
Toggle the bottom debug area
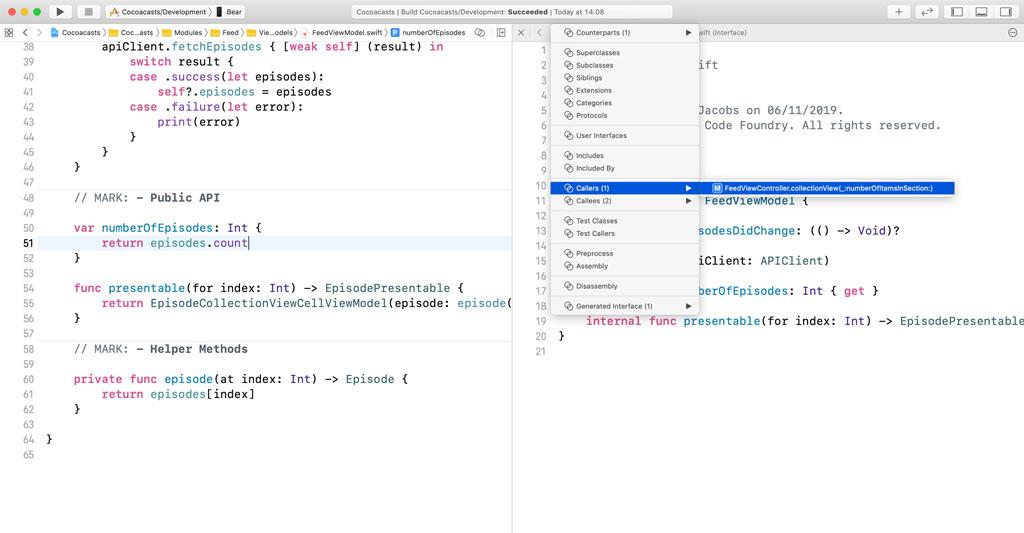982,12
